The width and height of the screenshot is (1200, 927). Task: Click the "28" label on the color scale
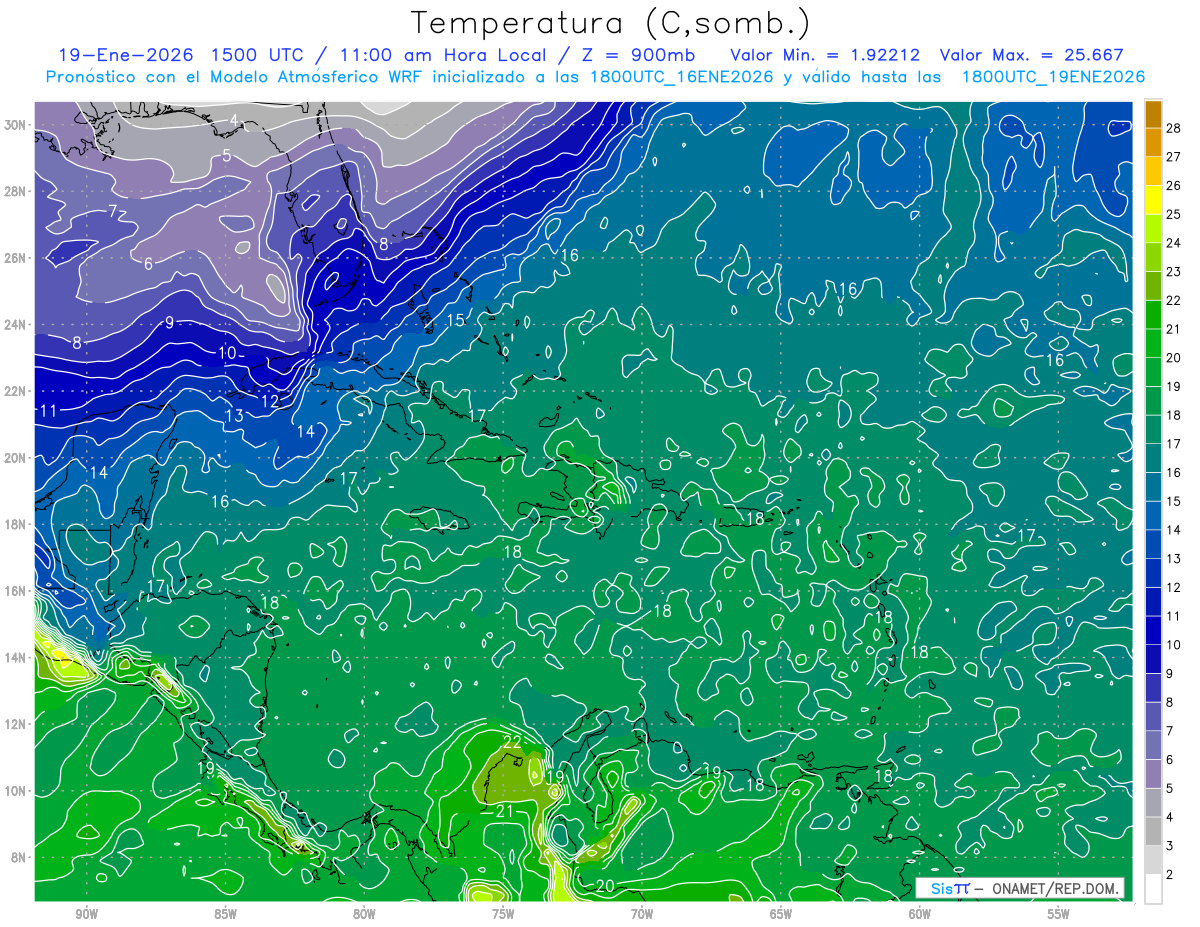pyautogui.click(x=1175, y=128)
